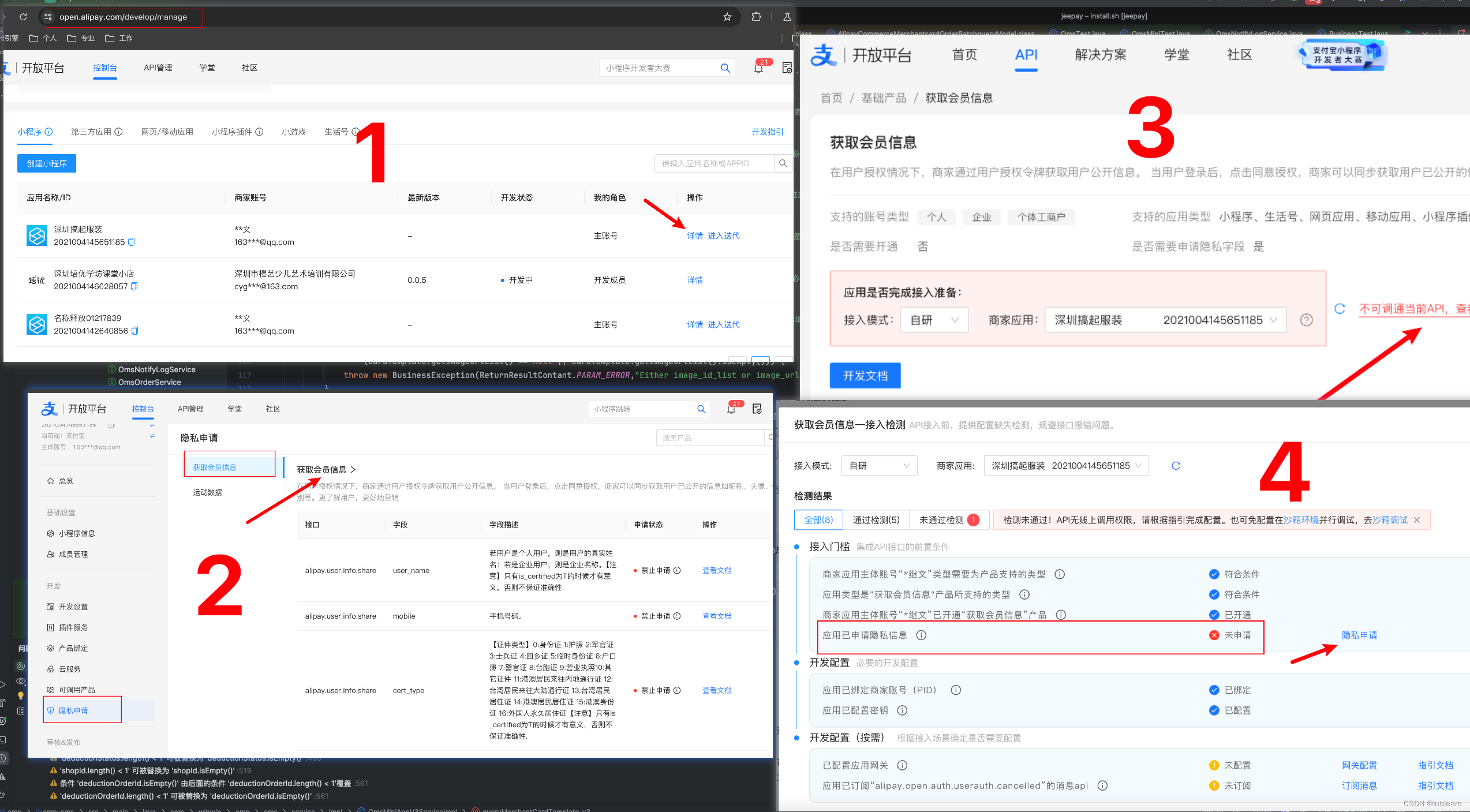The image size is (1470, 812).
Task: Click the 创建小程序 button
Action: coord(47,163)
